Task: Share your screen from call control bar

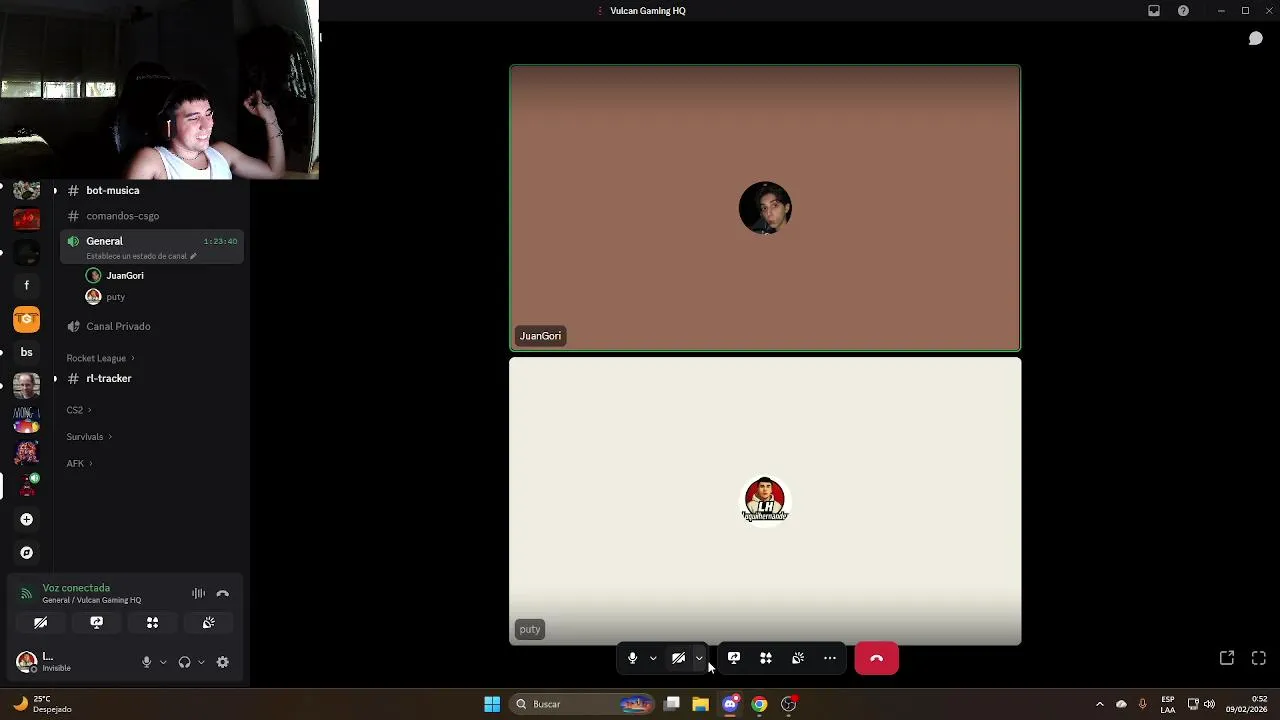Action: pyautogui.click(x=734, y=658)
